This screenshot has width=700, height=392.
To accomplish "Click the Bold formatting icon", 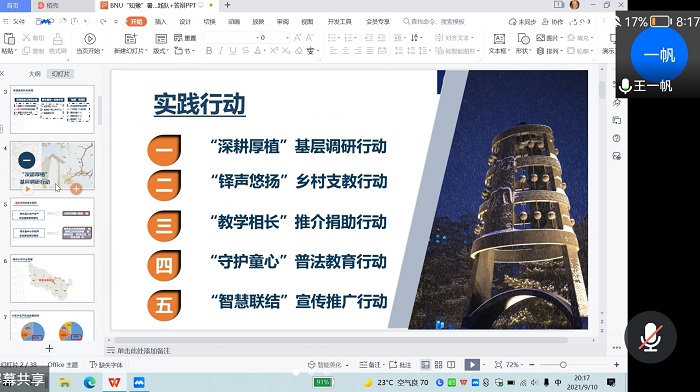I will coord(208,50).
